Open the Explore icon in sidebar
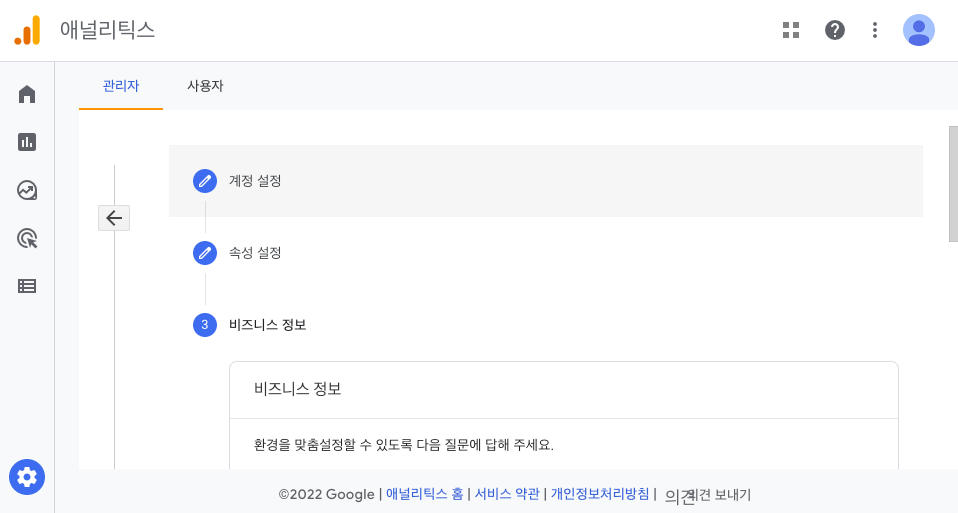Viewport: 958px width, 513px height. click(x=27, y=190)
